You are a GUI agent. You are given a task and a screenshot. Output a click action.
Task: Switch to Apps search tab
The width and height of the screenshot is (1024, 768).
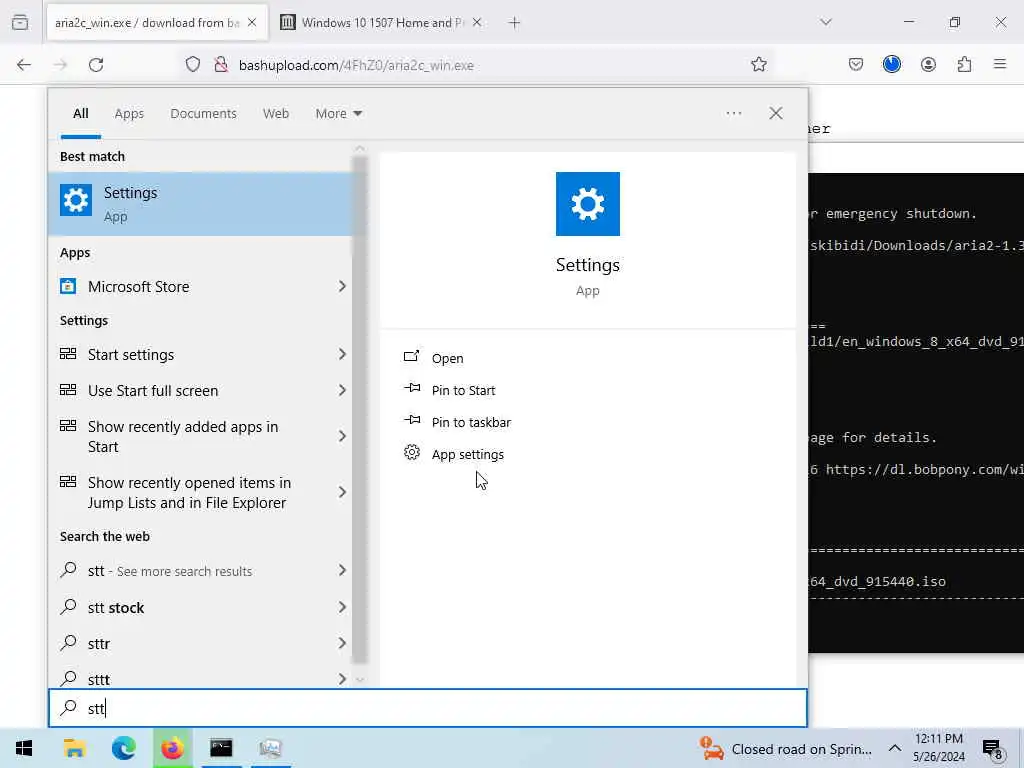pos(129,114)
